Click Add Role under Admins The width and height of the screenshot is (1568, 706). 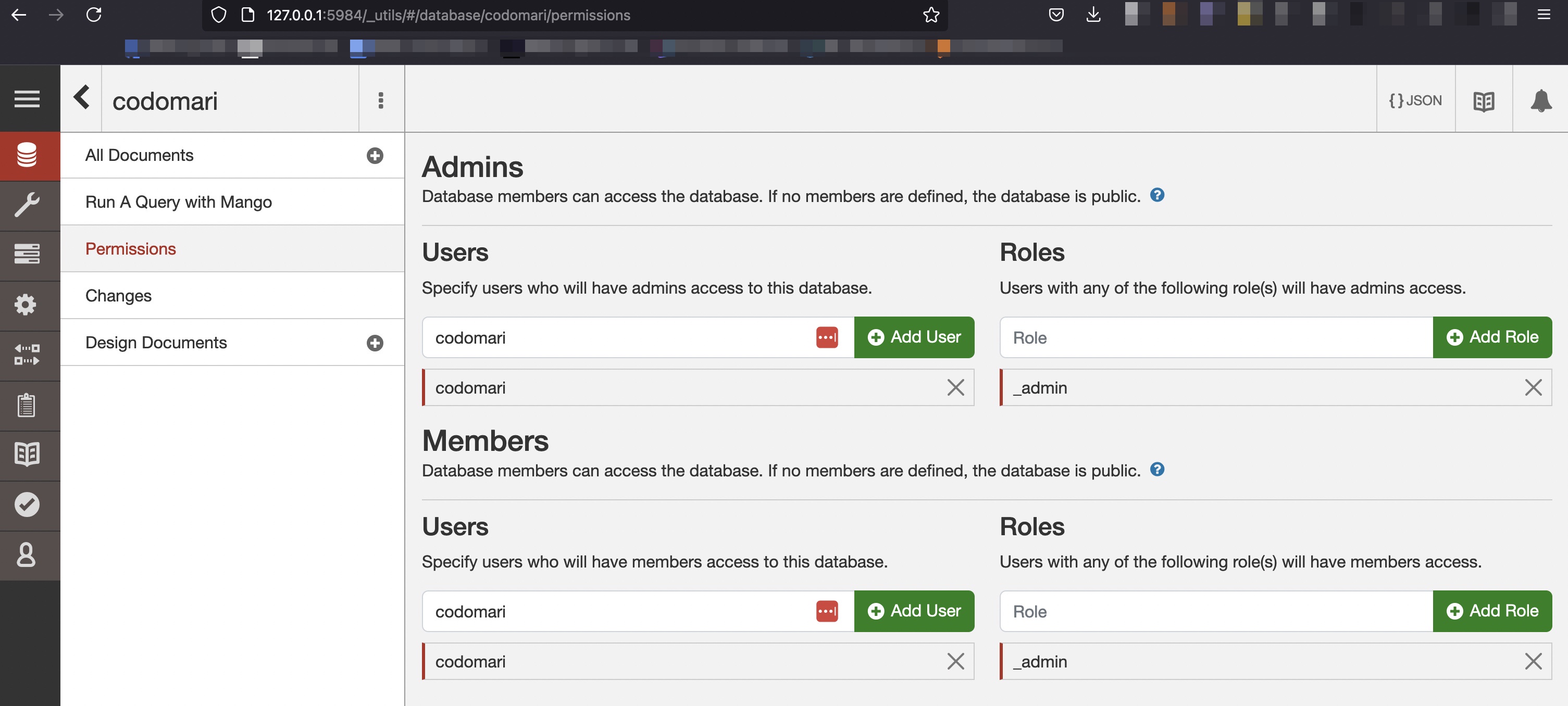pyautogui.click(x=1492, y=337)
